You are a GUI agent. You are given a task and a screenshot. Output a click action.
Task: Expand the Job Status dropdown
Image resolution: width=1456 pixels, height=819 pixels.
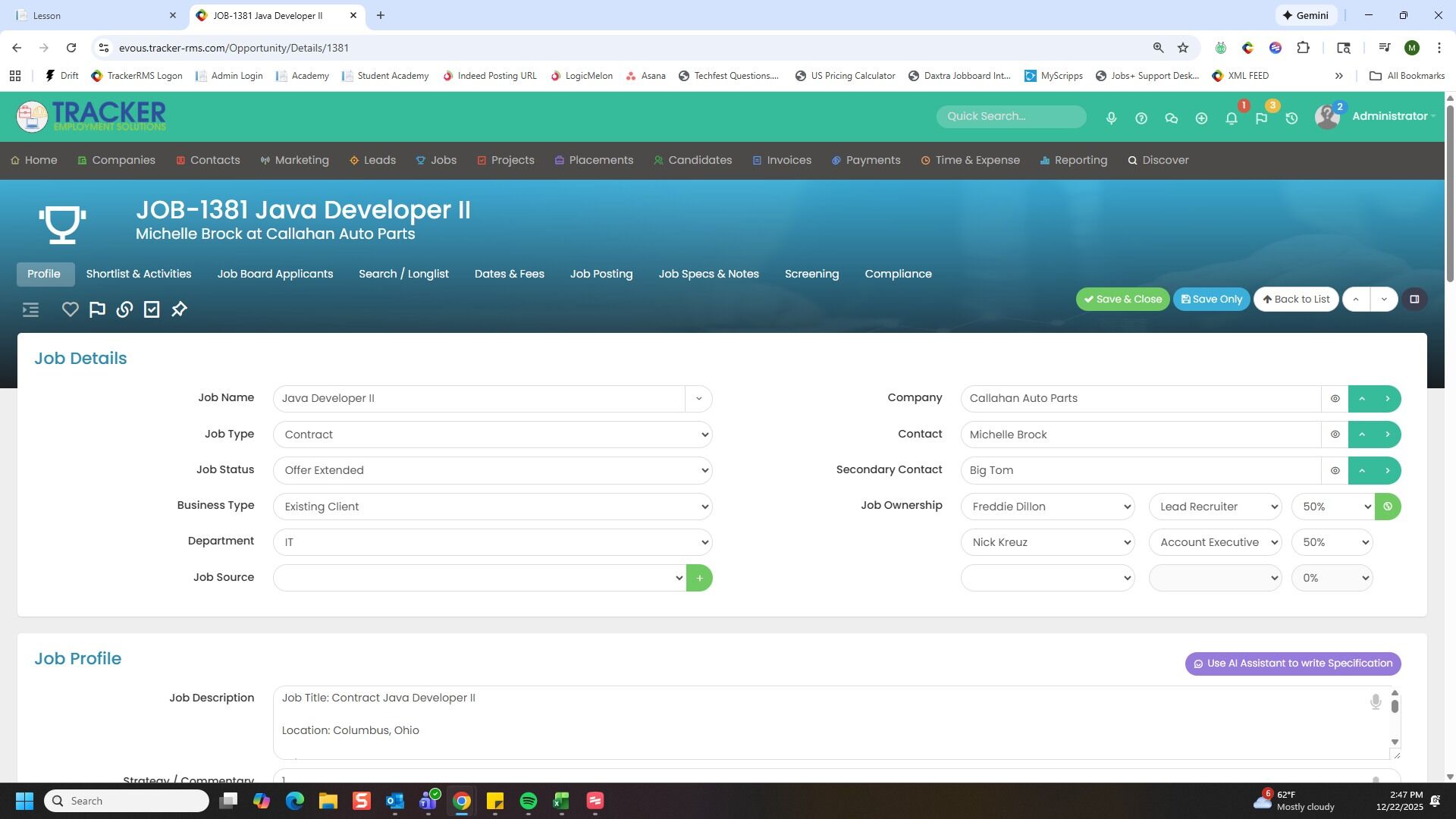pos(492,471)
